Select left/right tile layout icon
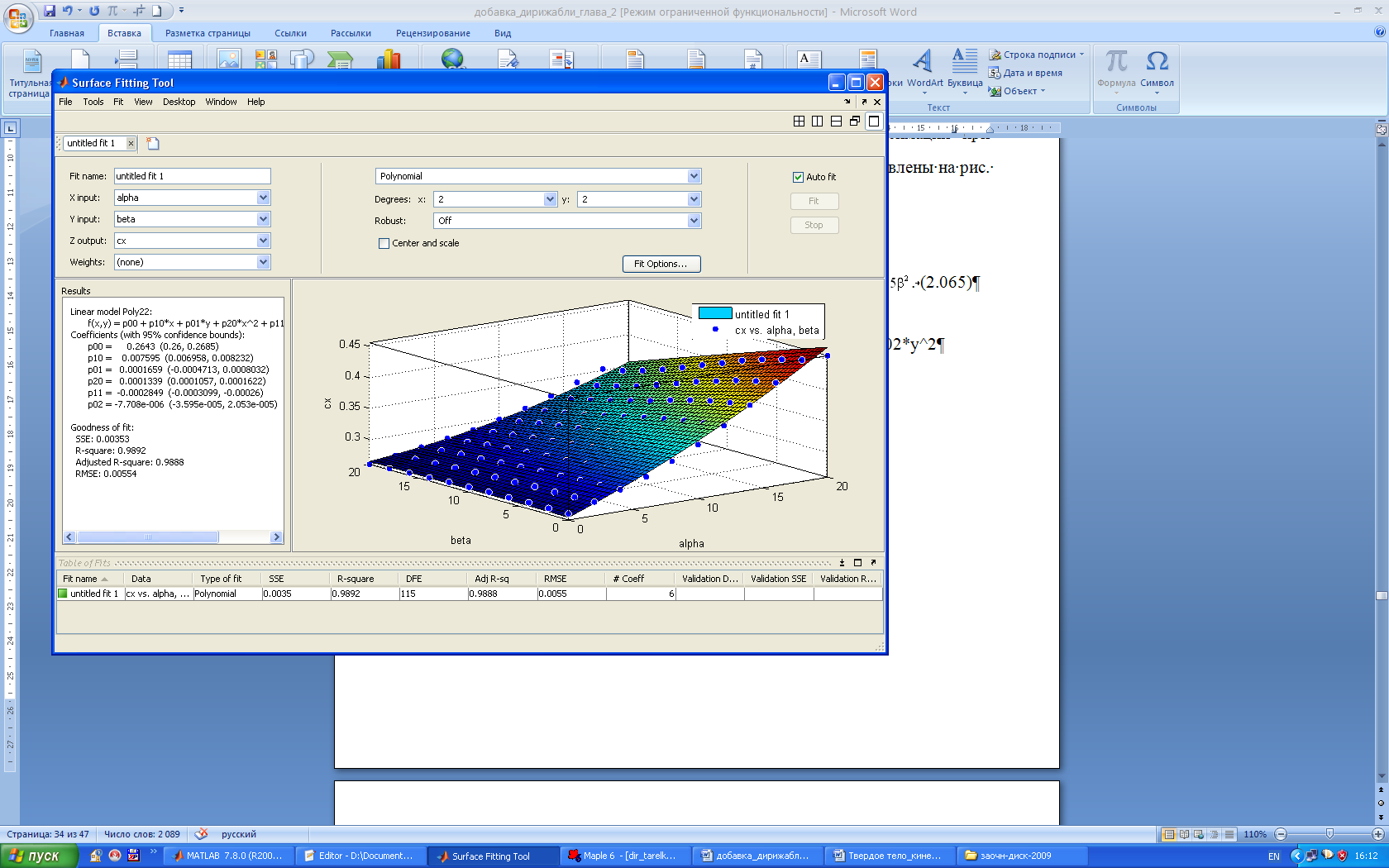 pos(817,122)
